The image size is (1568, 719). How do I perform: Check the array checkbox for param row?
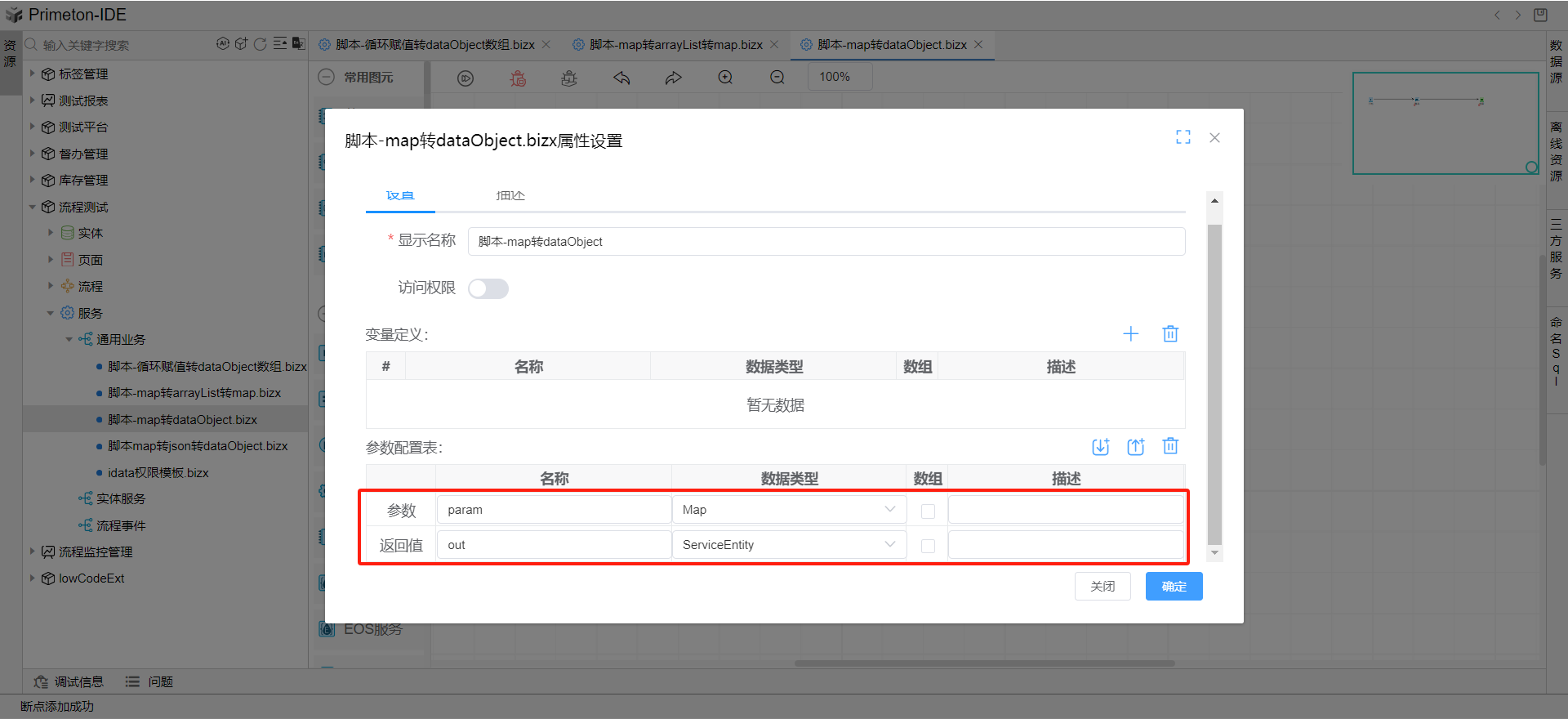click(x=928, y=511)
